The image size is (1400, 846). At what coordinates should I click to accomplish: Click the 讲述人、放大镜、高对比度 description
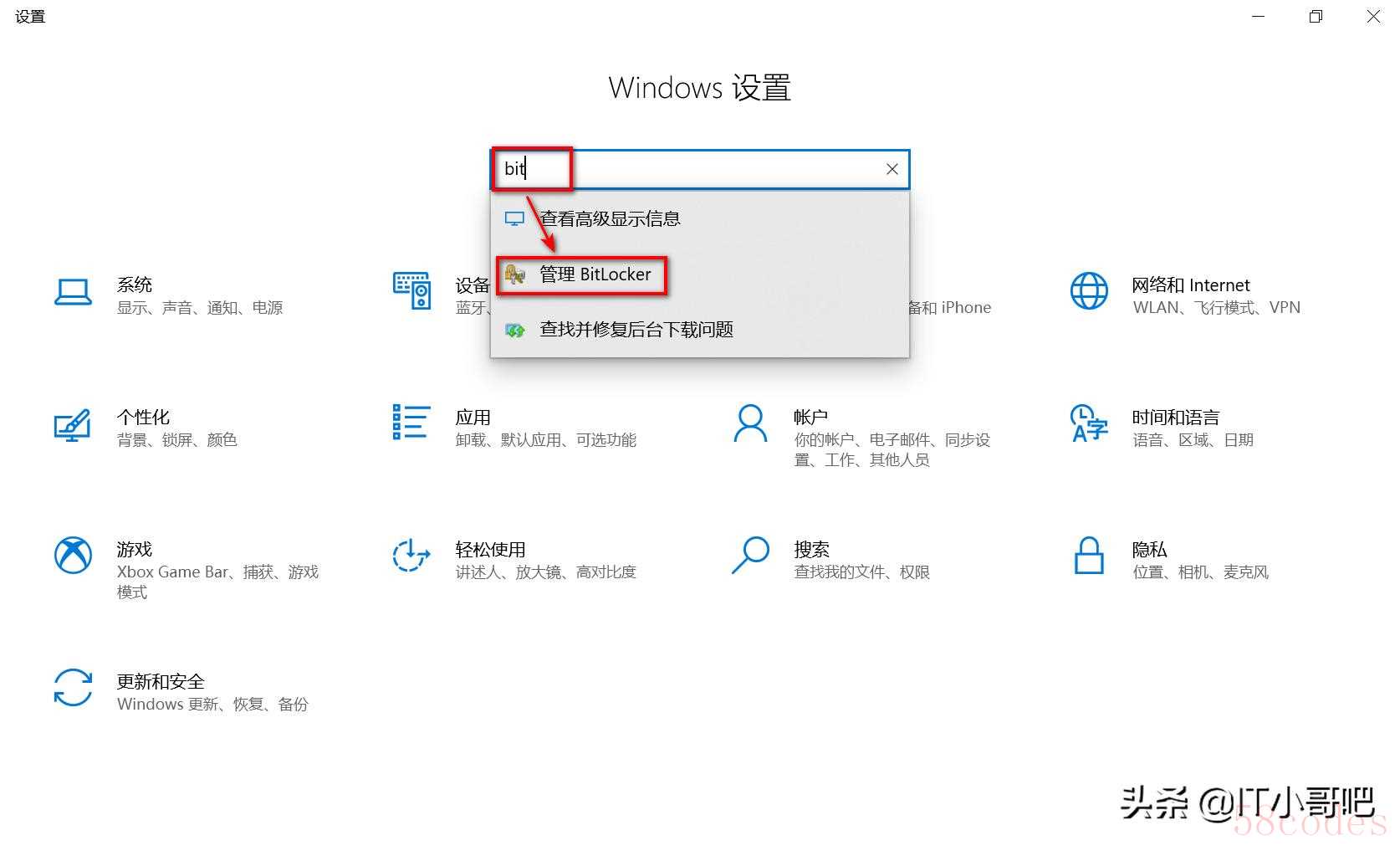coord(546,572)
